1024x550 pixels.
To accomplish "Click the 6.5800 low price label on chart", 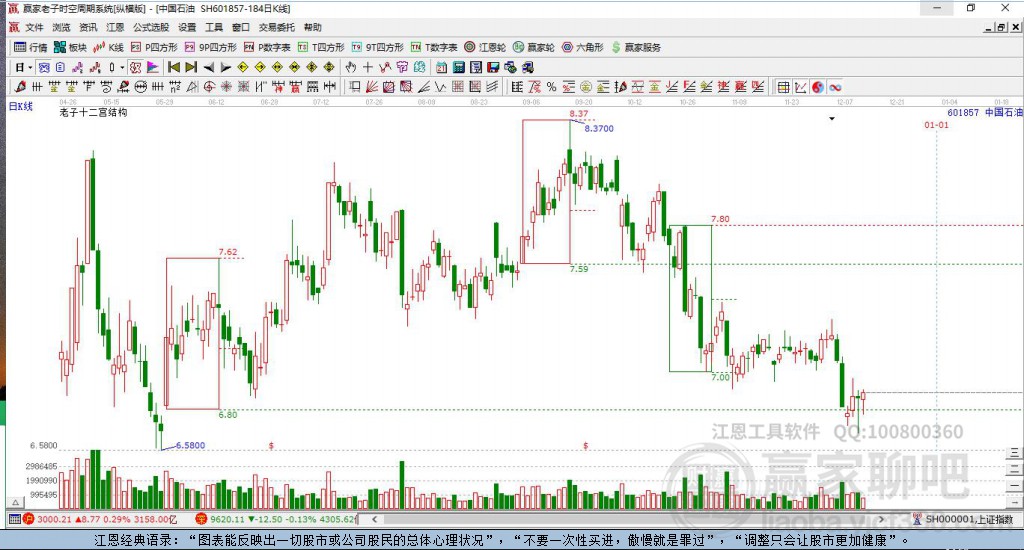I will pyautogui.click(x=191, y=445).
